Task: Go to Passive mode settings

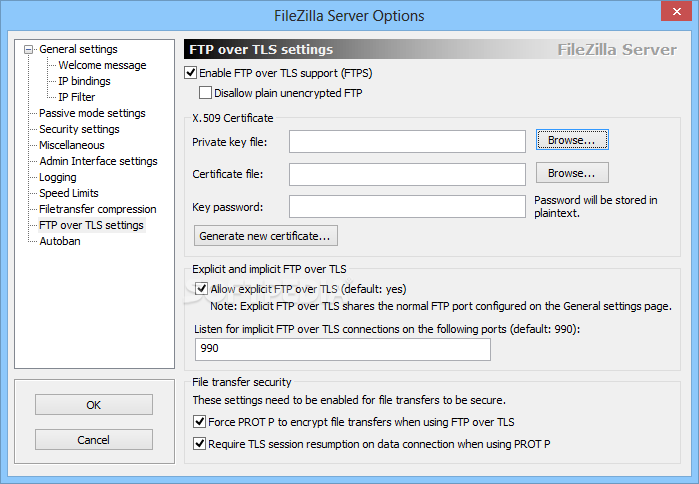Action: click(92, 113)
